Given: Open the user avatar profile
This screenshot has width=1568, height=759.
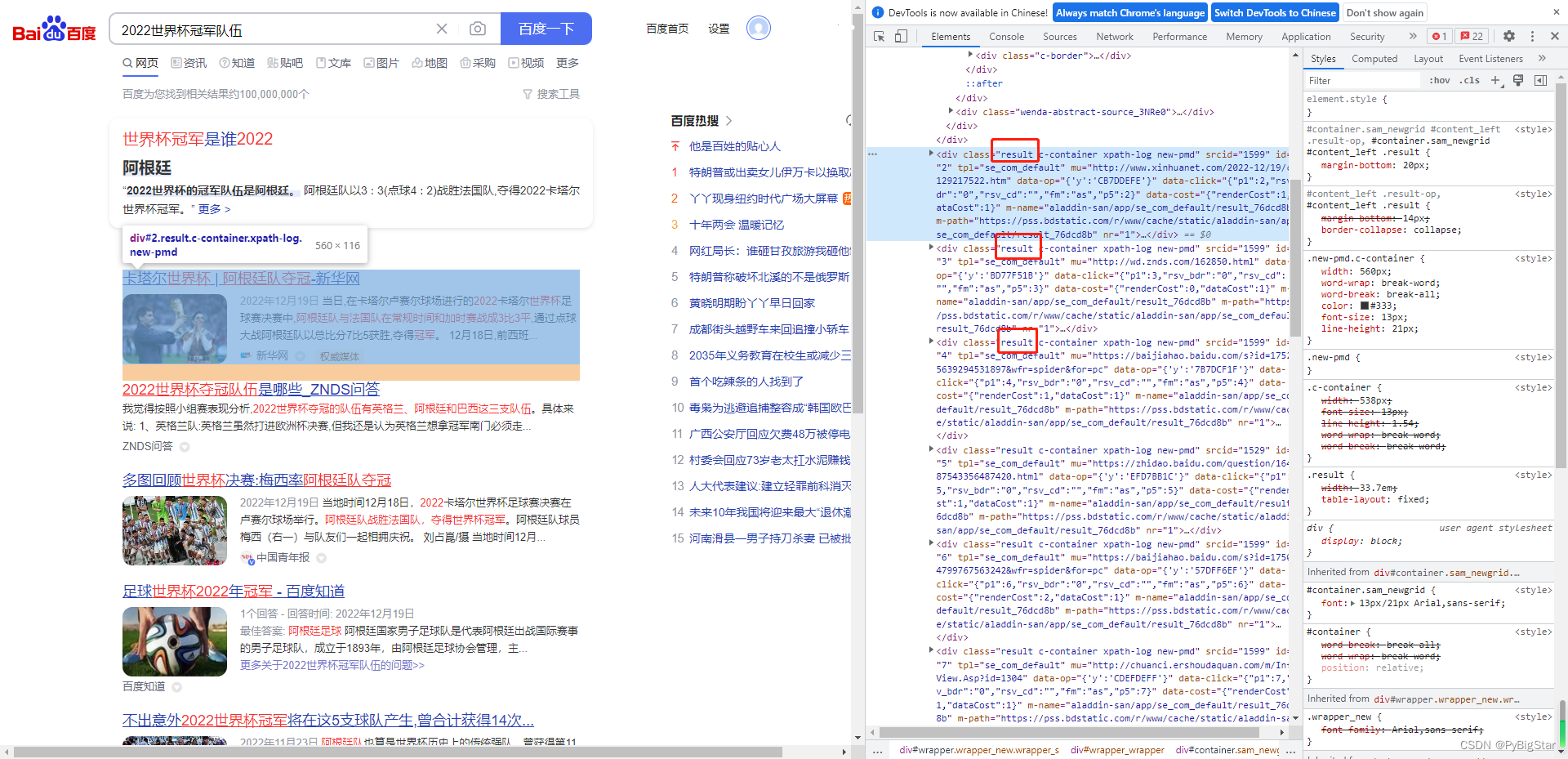Looking at the screenshot, I should [x=759, y=29].
